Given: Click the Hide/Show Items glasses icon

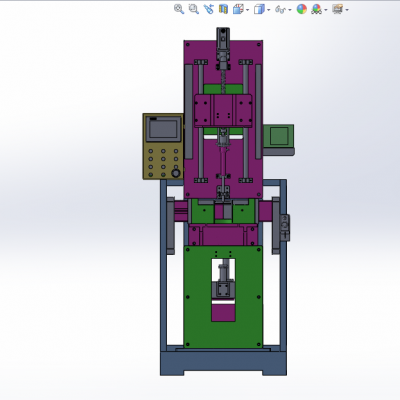Looking at the screenshot, I should (280, 9).
